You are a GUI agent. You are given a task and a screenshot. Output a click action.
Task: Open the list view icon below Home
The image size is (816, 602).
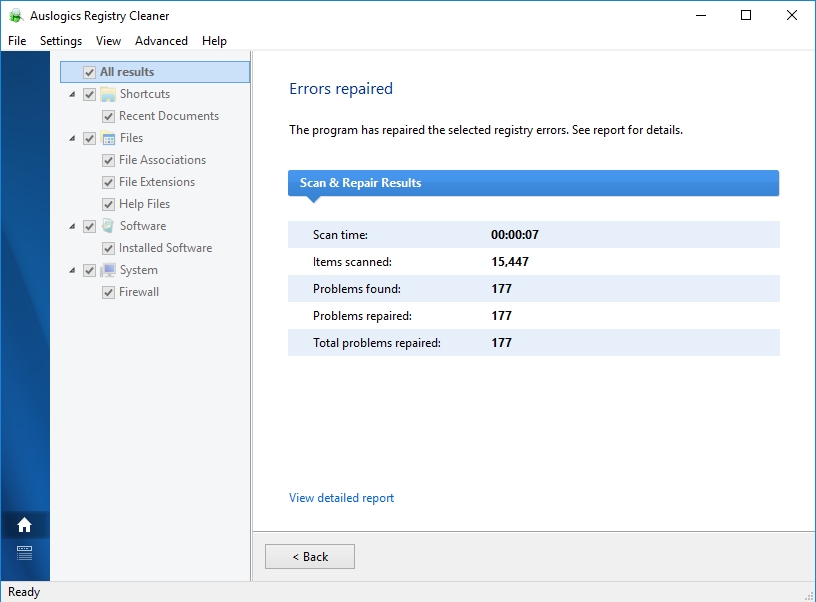point(24,553)
